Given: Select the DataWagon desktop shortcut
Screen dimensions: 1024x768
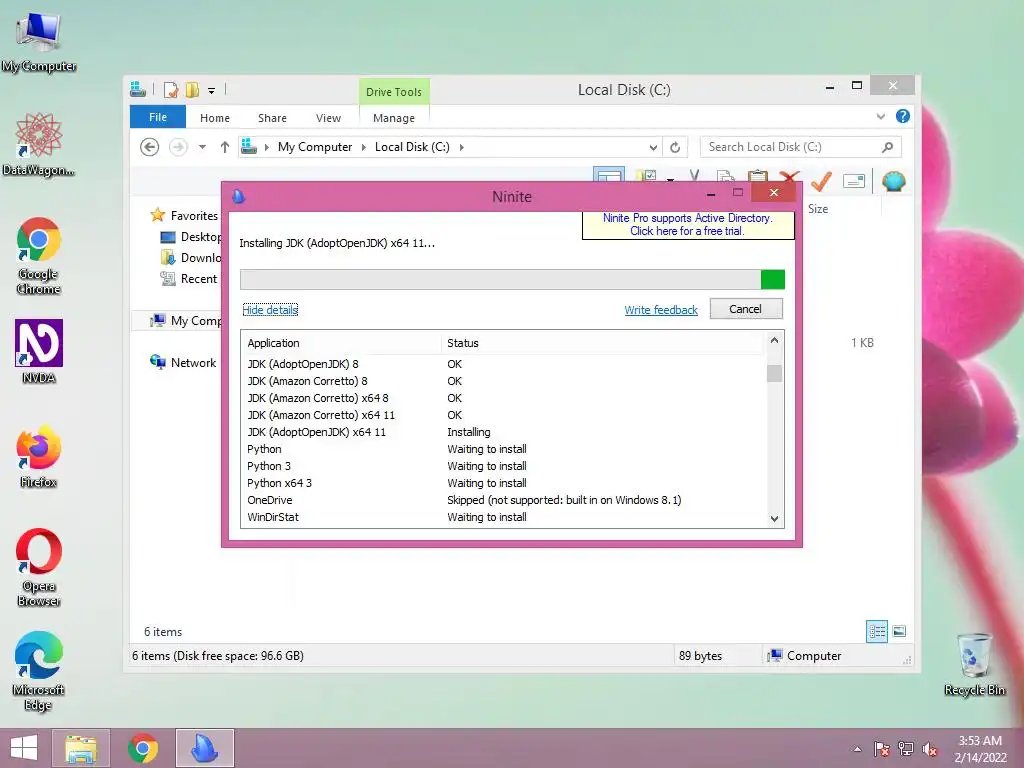Looking at the screenshot, I should [x=39, y=144].
